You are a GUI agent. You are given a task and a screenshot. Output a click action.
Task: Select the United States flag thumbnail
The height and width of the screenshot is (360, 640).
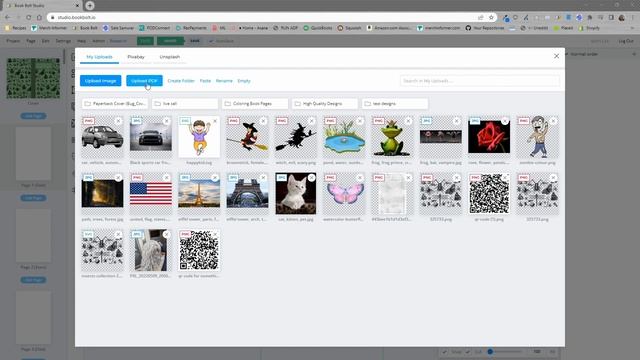point(151,193)
